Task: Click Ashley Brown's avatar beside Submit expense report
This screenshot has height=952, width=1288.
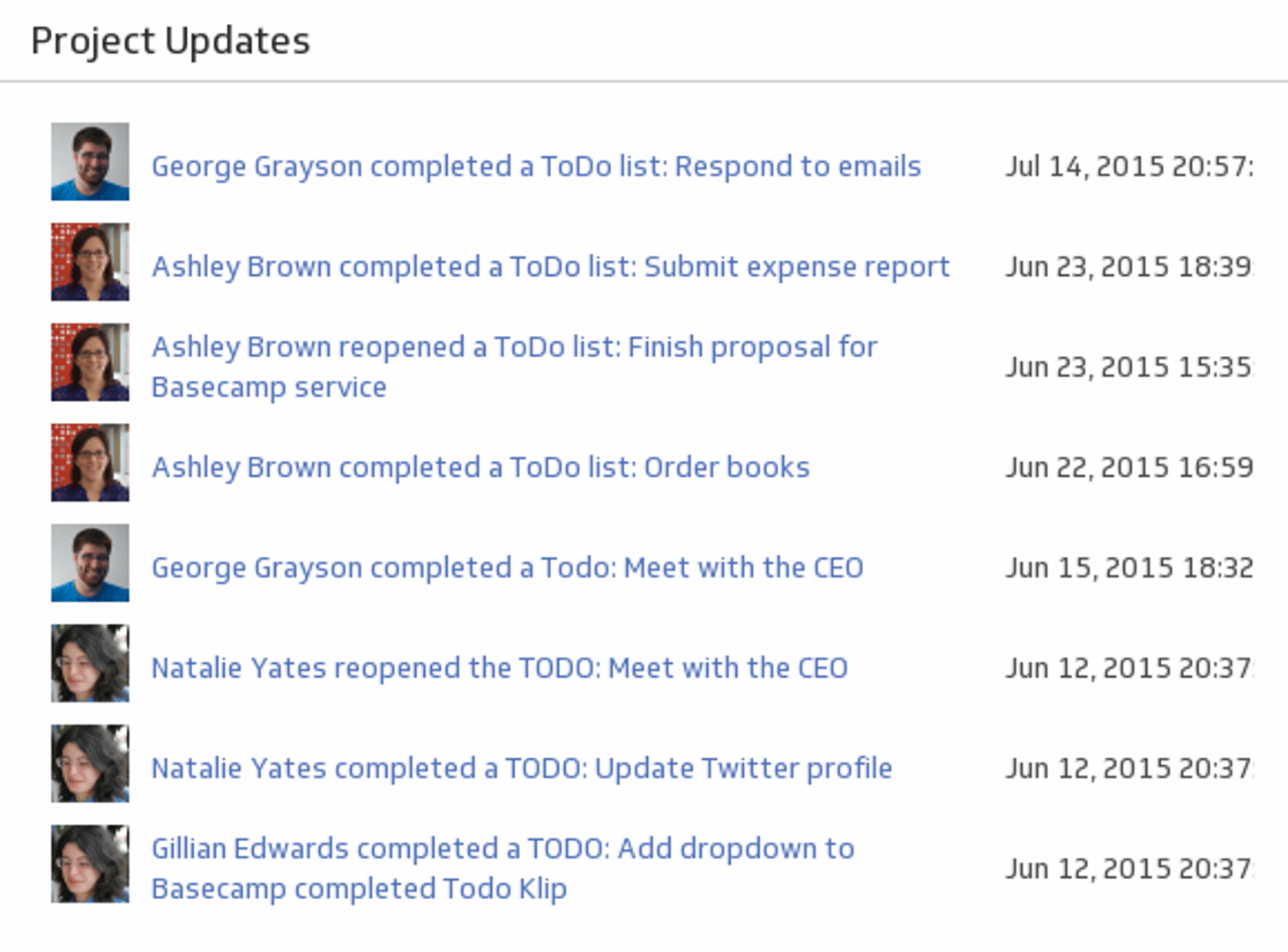Action: 90,262
